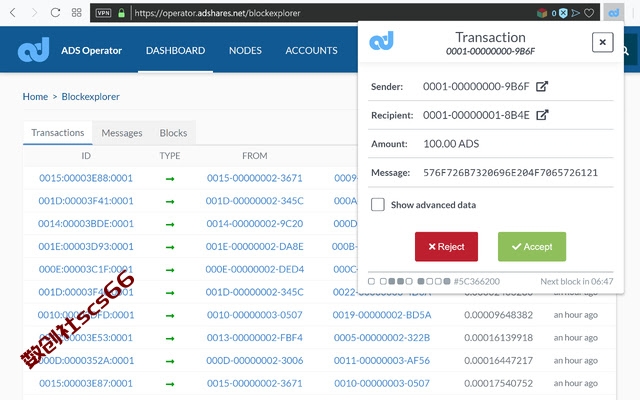Click the ADS logo in Transaction popup

click(381, 41)
